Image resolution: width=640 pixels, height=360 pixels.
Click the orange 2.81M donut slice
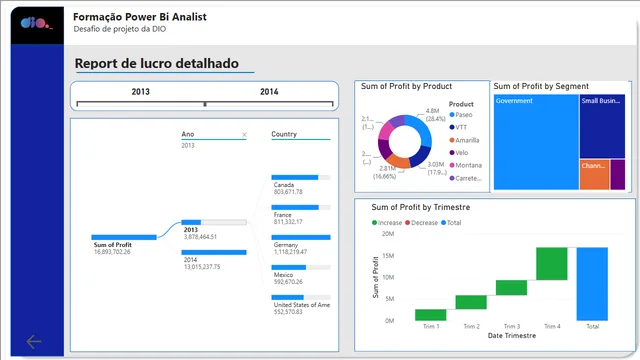pos(399,161)
